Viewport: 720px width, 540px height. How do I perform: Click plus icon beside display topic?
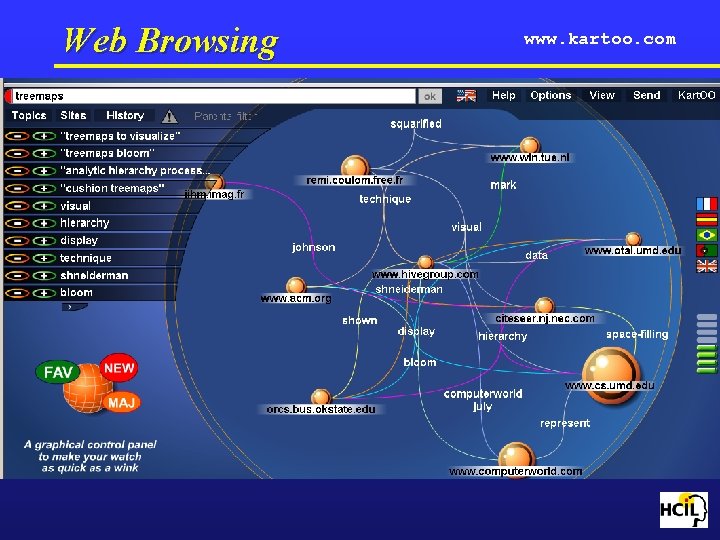click(x=44, y=241)
